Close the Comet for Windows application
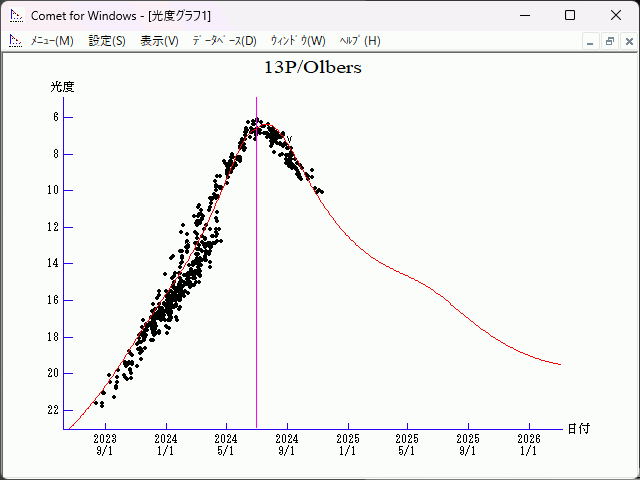This screenshot has width=640, height=480. pos(615,15)
